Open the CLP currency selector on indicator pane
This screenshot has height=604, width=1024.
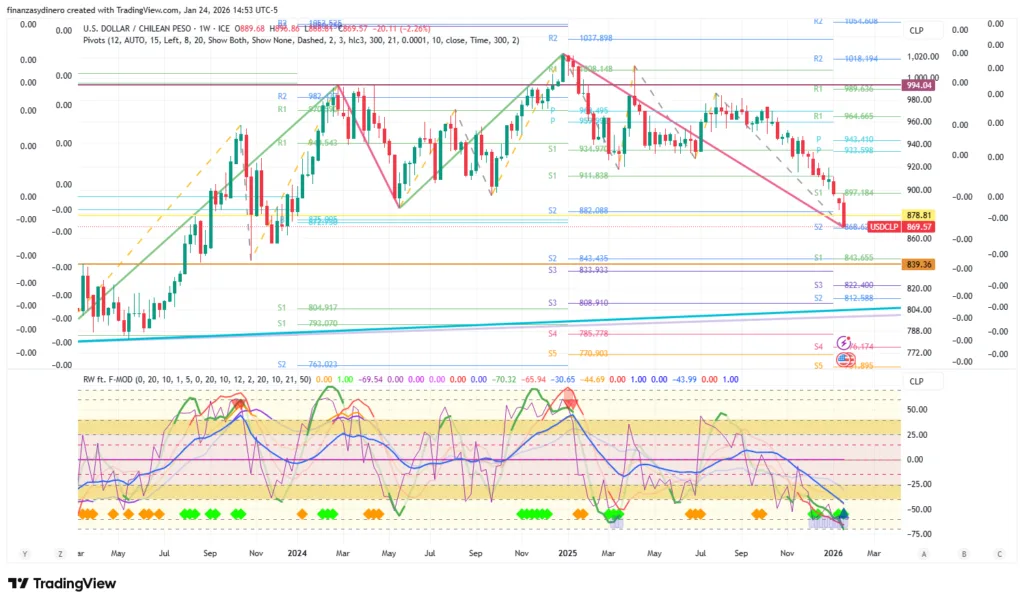coord(916,380)
